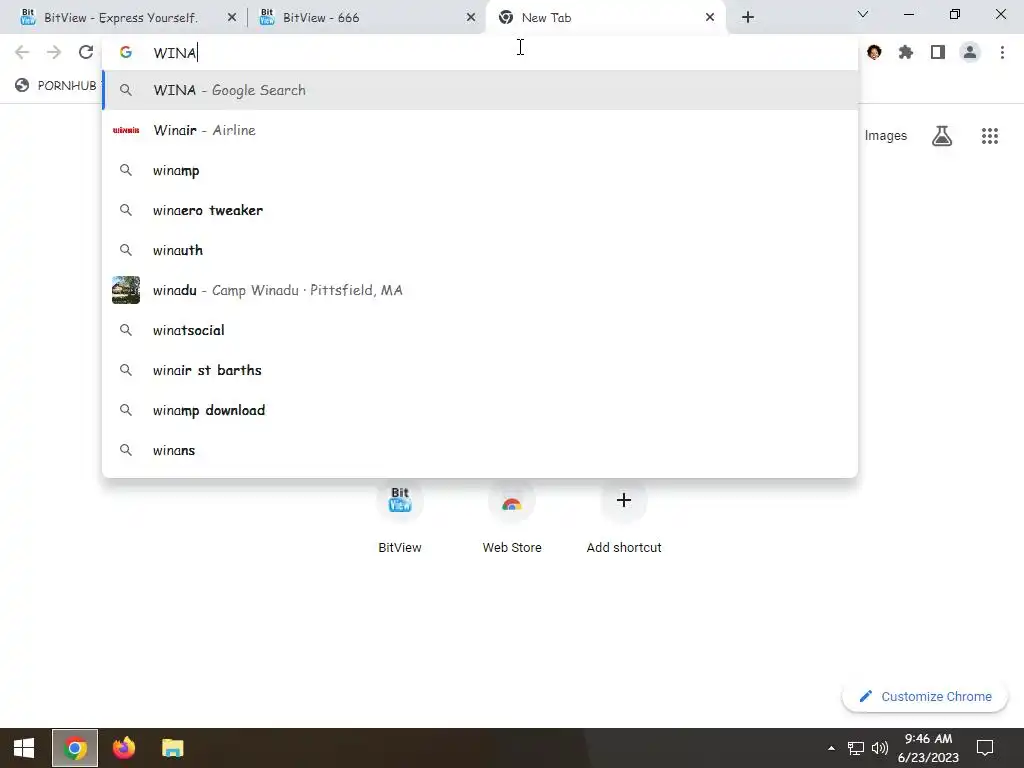Open the Search Labs flask icon
The height and width of the screenshot is (768, 1024).
click(942, 136)
